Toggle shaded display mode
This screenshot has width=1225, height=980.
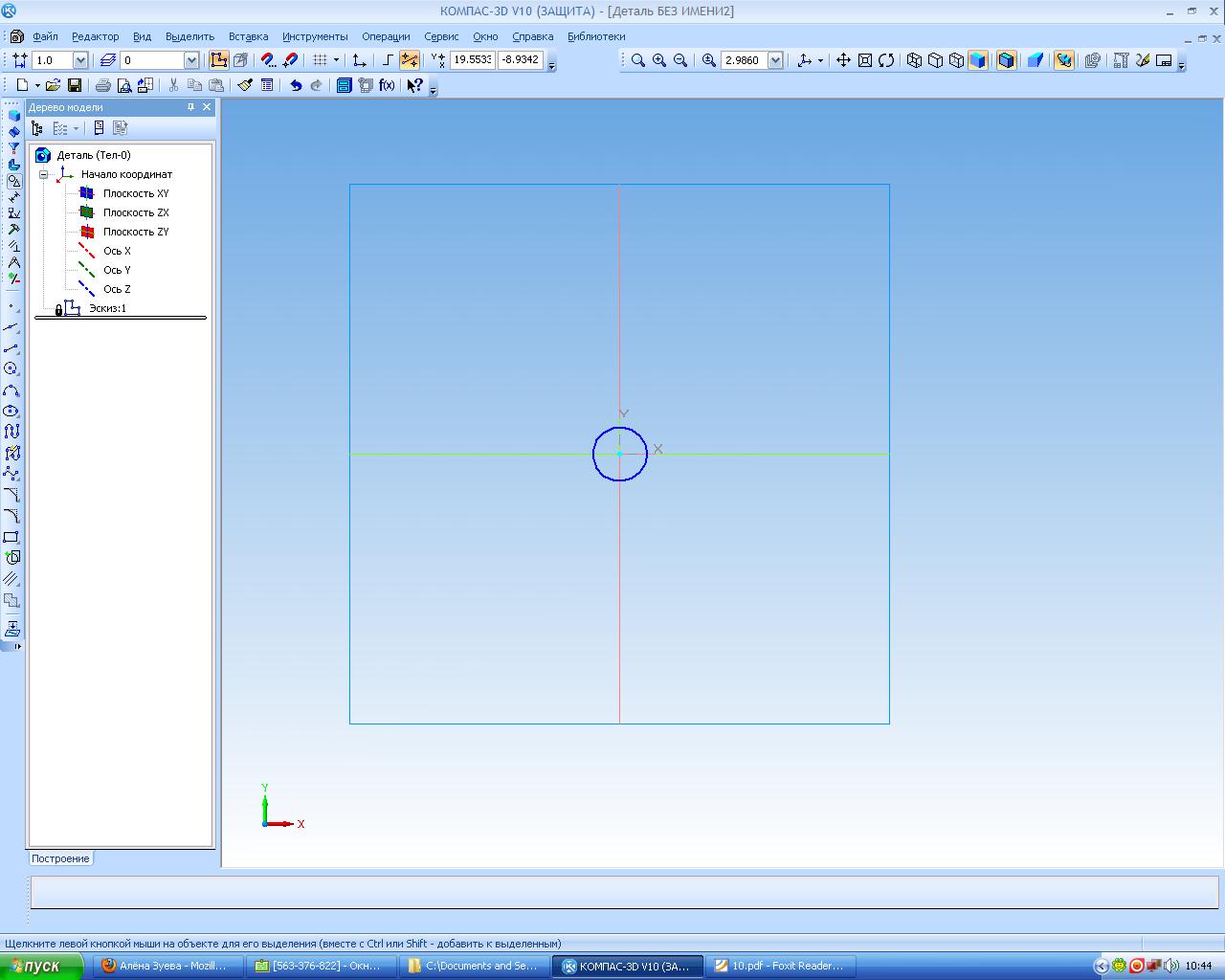(x=977, y=60)
